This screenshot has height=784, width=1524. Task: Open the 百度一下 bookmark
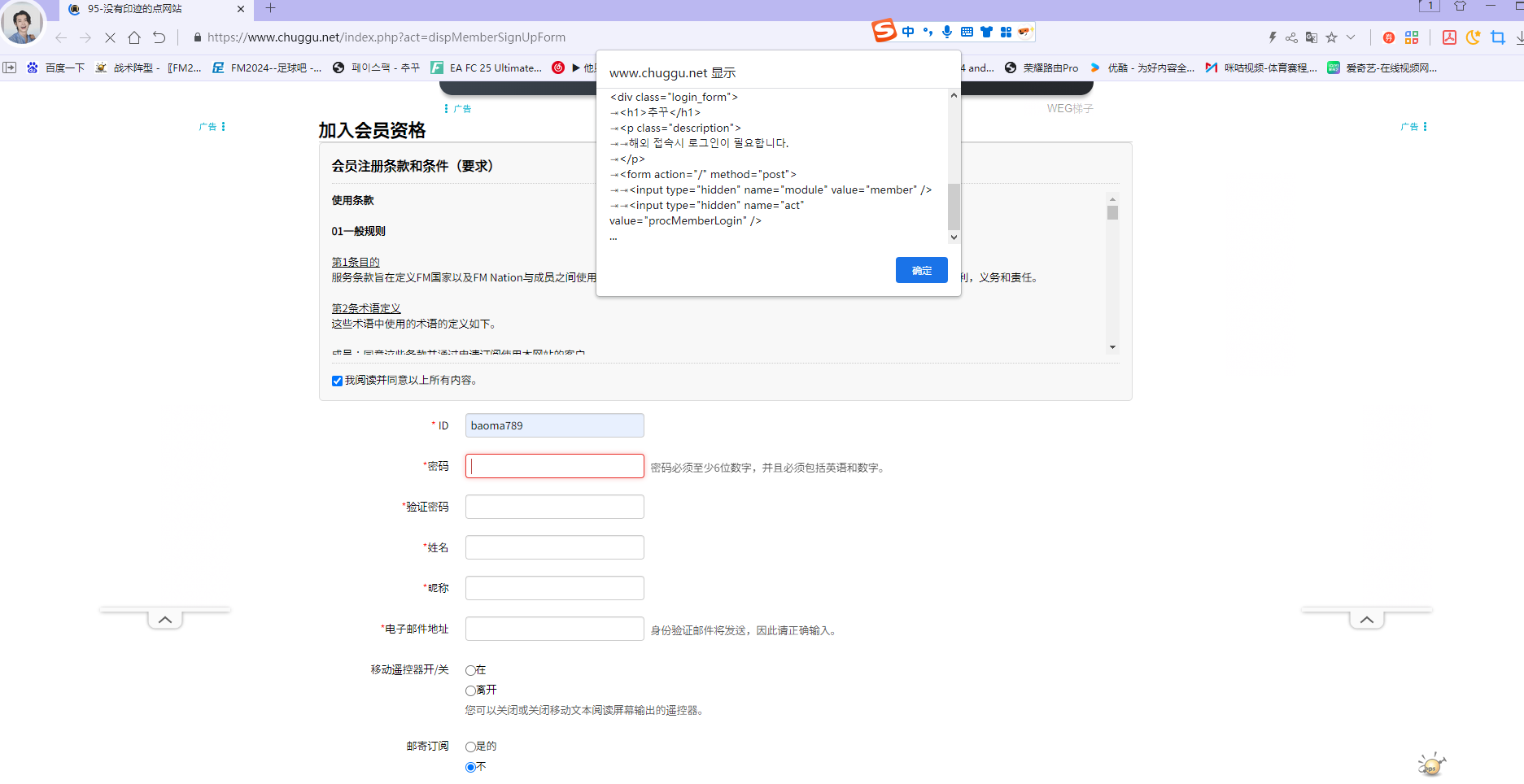(x=56, y=68)
